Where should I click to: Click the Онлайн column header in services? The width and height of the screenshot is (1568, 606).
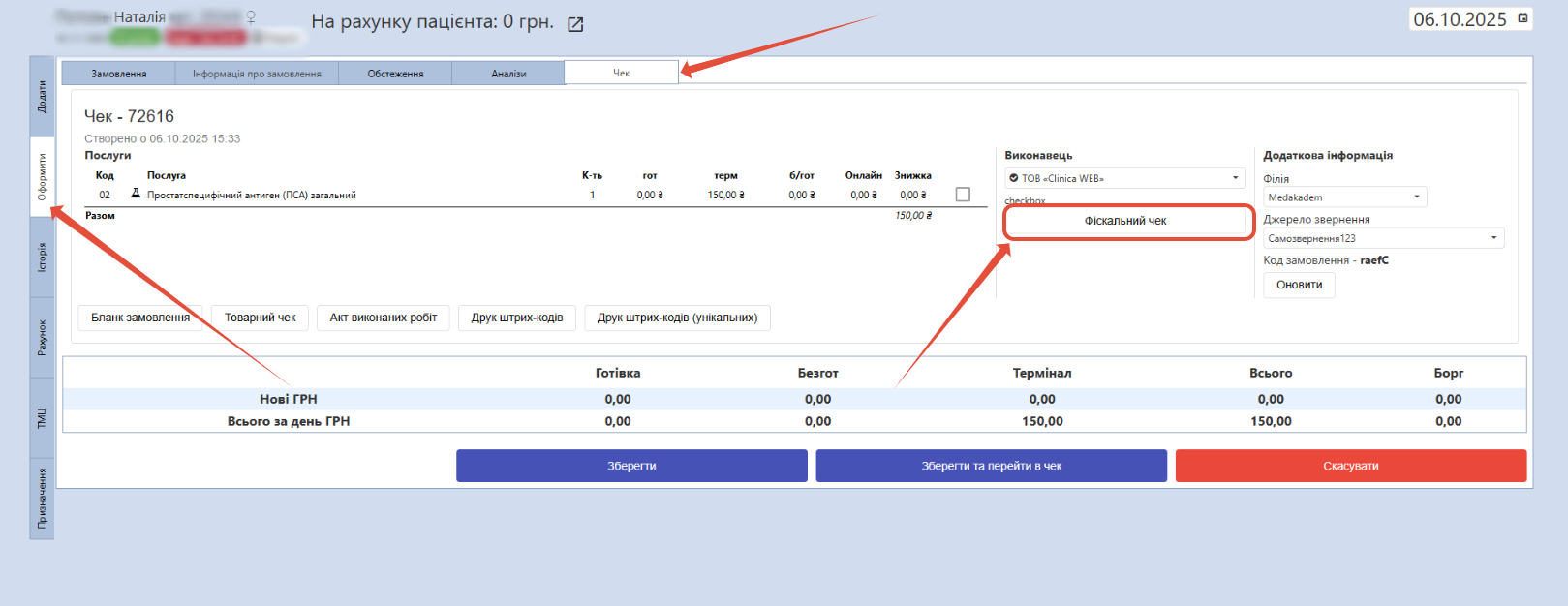click(x=864, y=175)
